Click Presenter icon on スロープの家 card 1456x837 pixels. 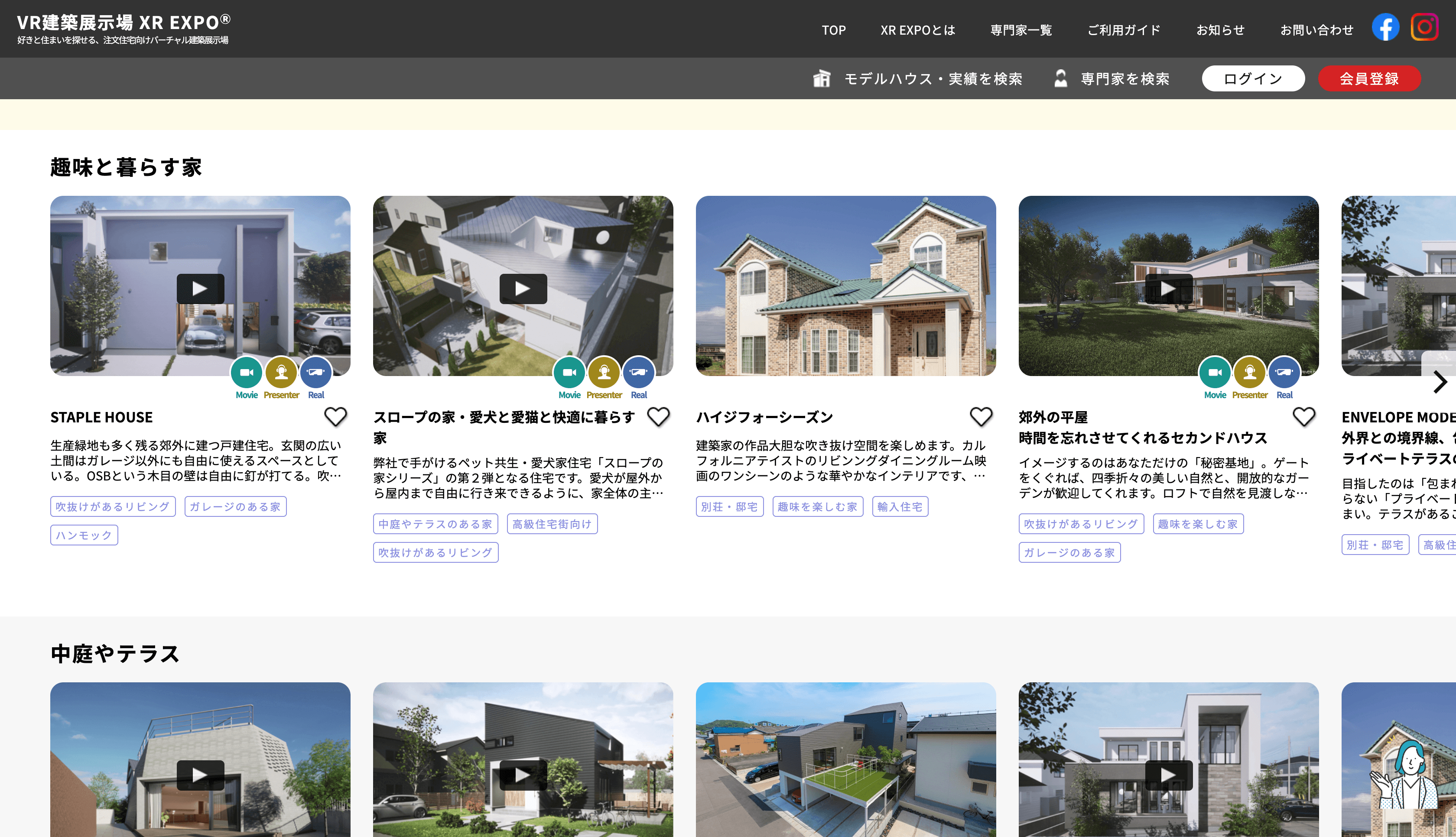[604, 373]
